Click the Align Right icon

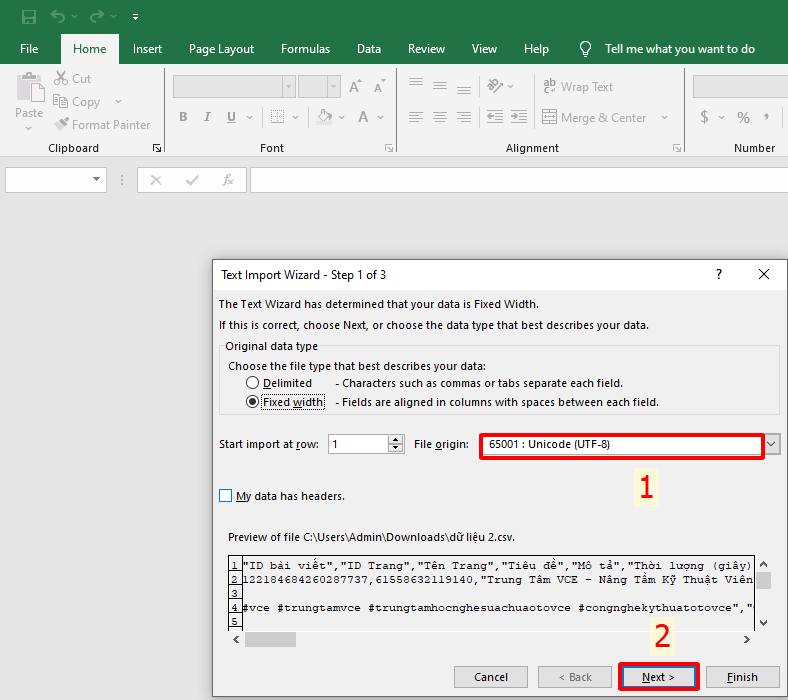pos(464,117)
